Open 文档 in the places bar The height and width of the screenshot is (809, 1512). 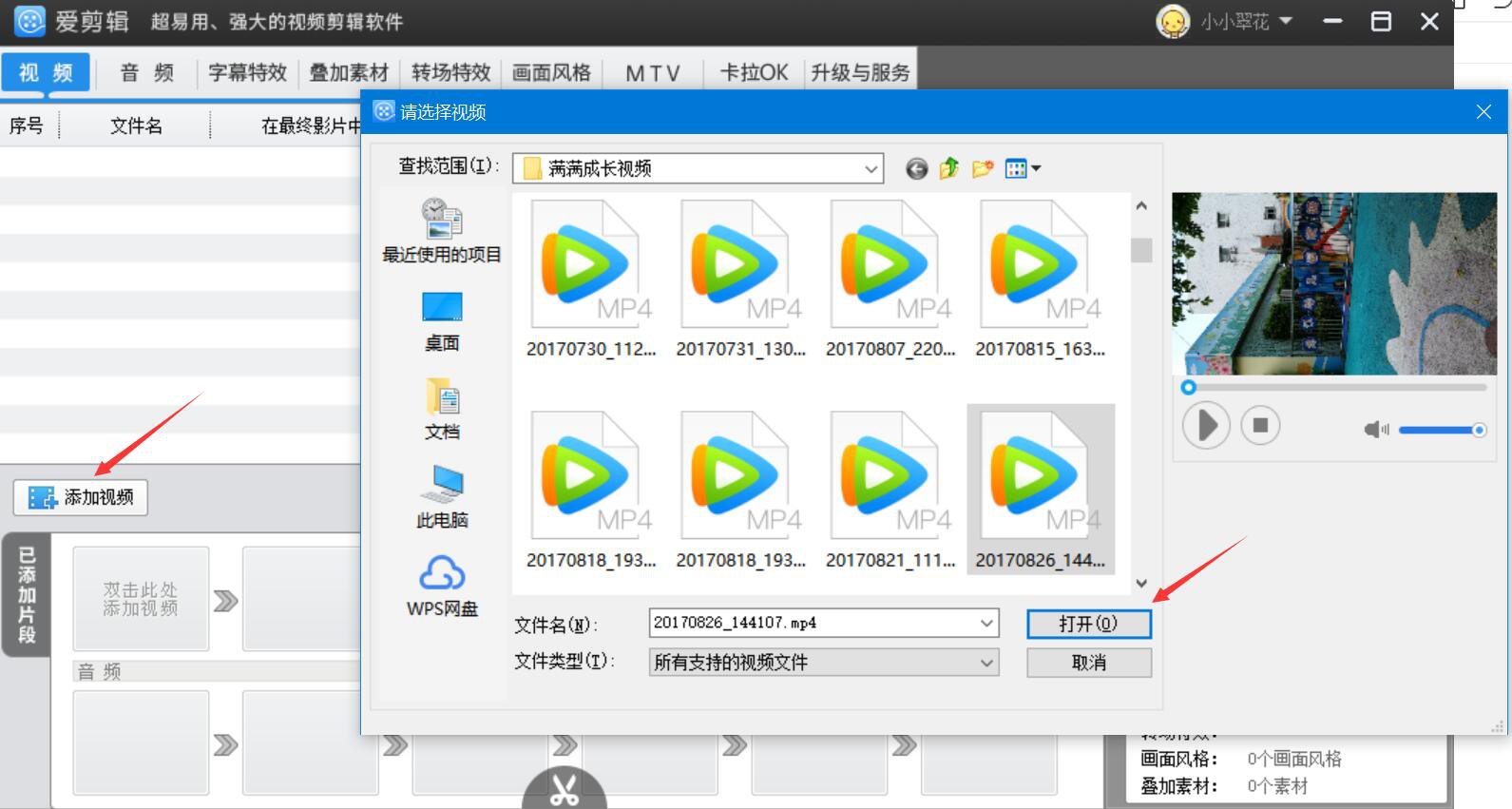click(x=442, y=410)
